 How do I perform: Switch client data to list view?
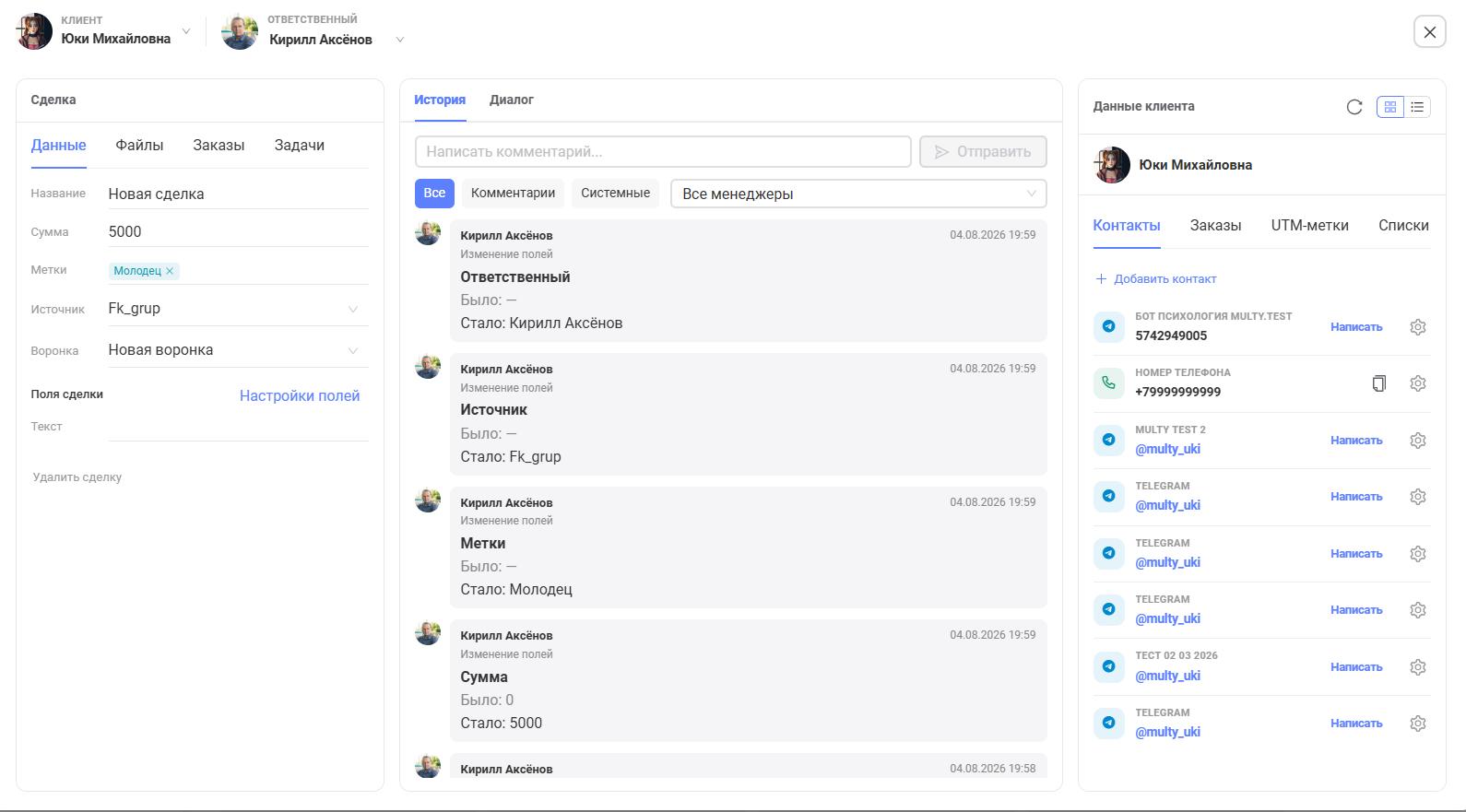tap(1417, 107)
